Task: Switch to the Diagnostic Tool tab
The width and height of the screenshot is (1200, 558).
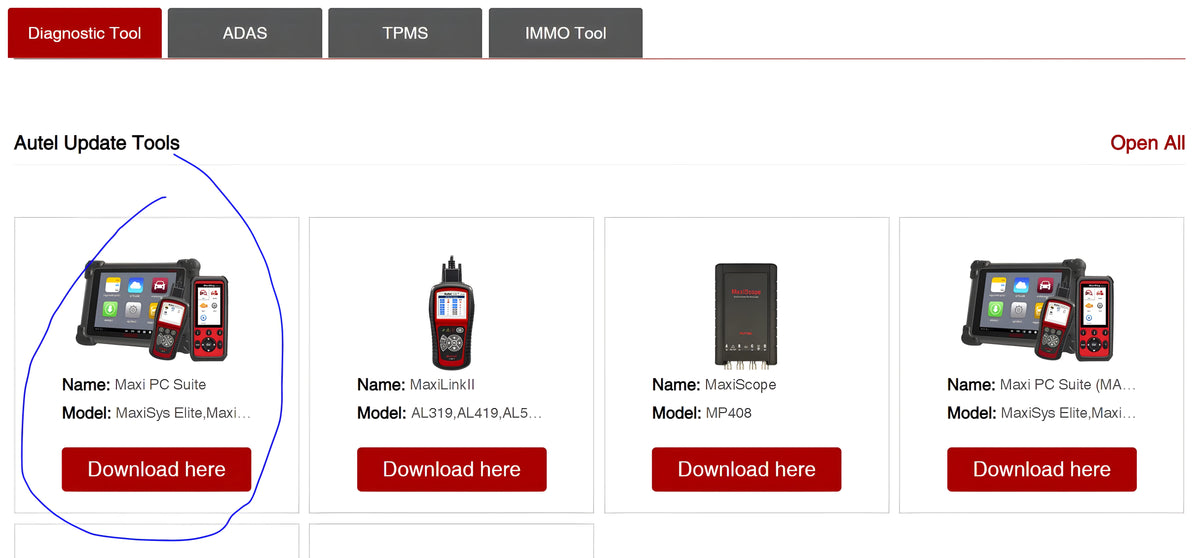Action: (85, 33)
